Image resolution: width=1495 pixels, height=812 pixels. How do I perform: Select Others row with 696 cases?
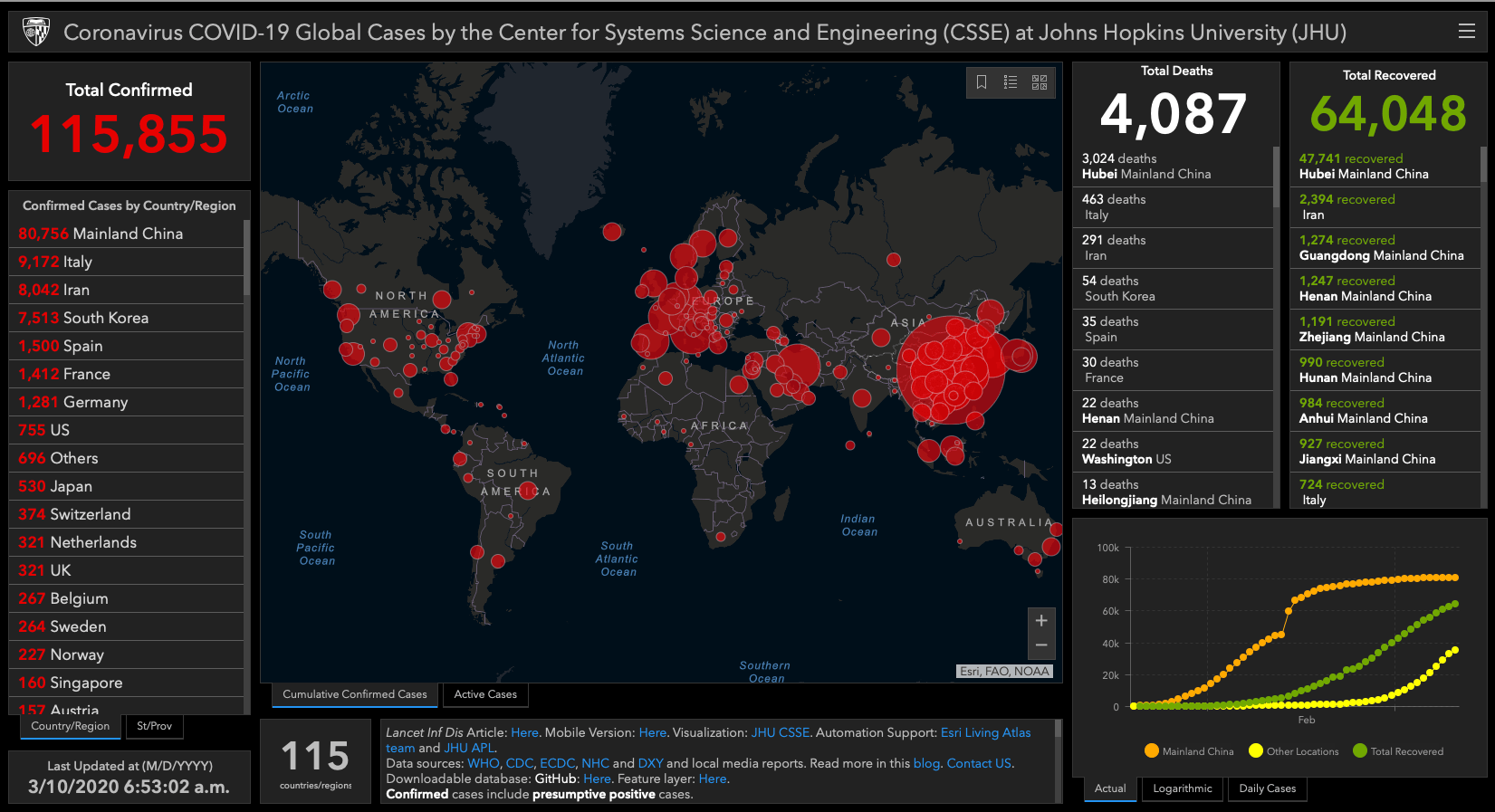pos(126,458)
